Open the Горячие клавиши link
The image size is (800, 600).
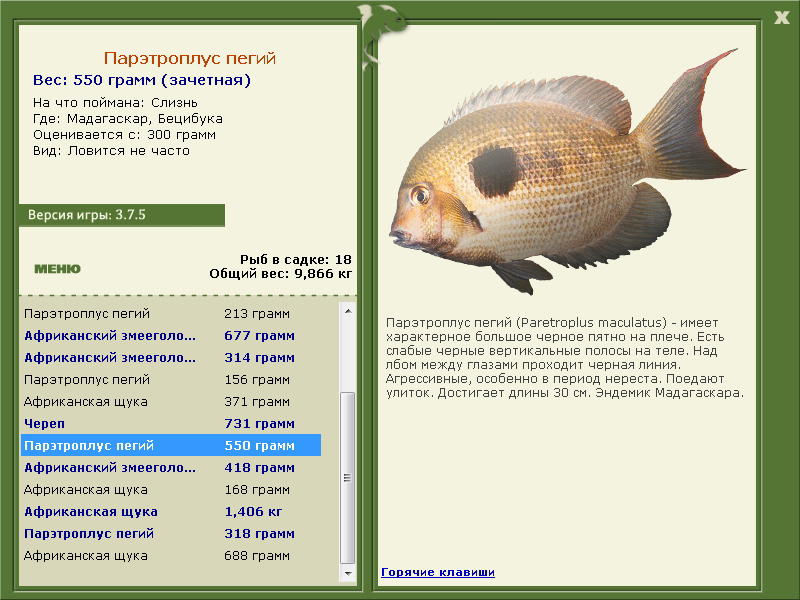[x=438, y=572]
